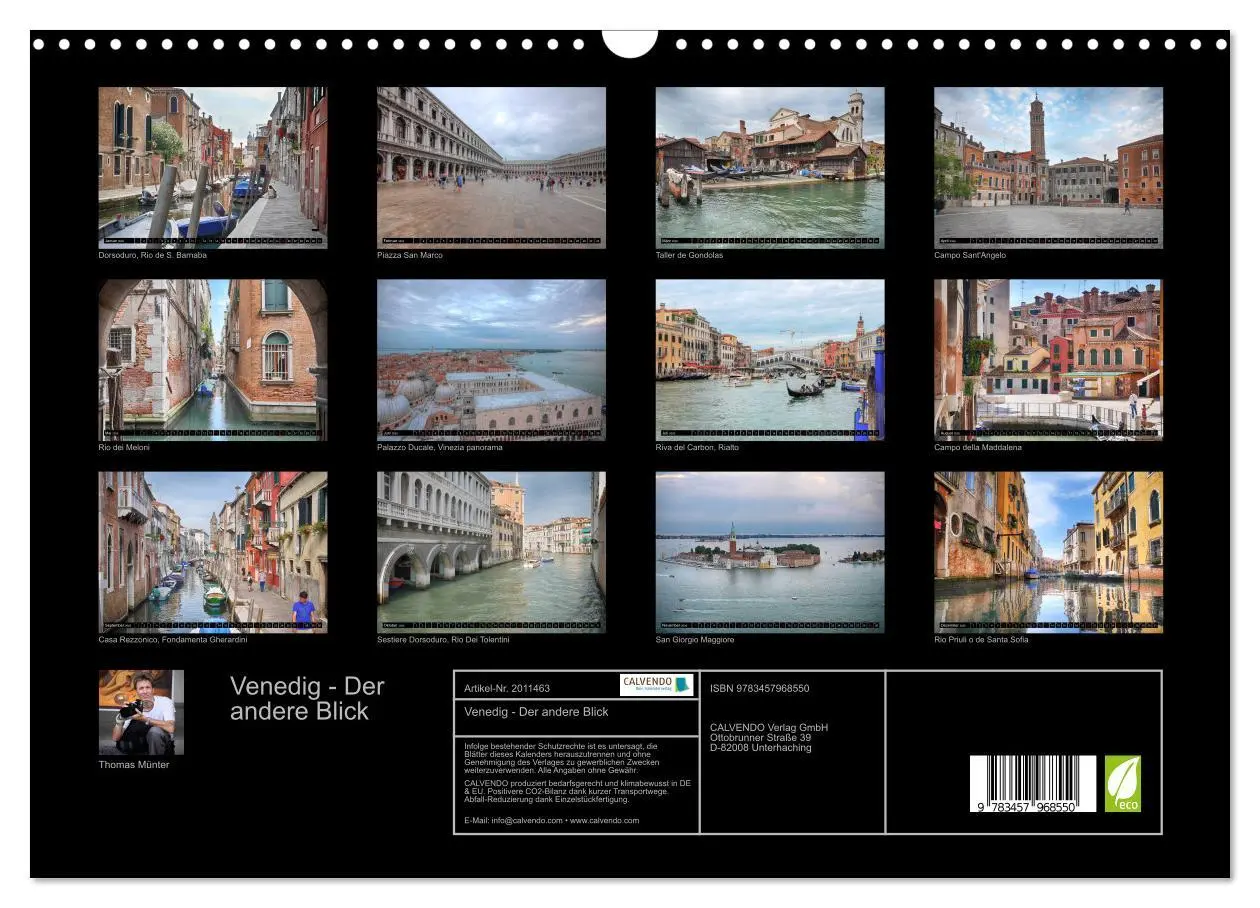This screenshot has height=908, width=1260.
Task: Click the ISBN barcode
Action: pyautogui.click(x=1033, y=783)
